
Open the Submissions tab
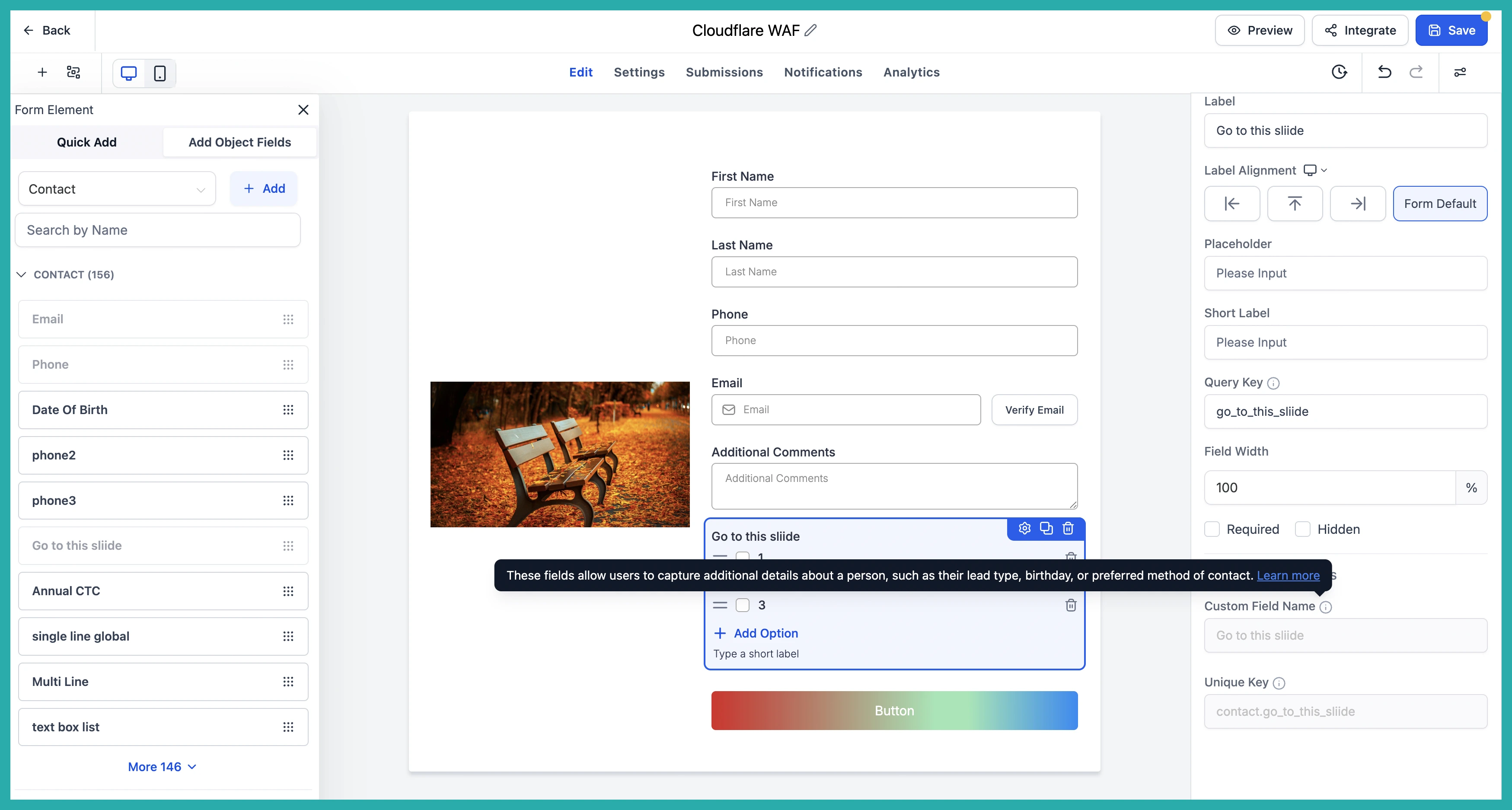point(724,72)
